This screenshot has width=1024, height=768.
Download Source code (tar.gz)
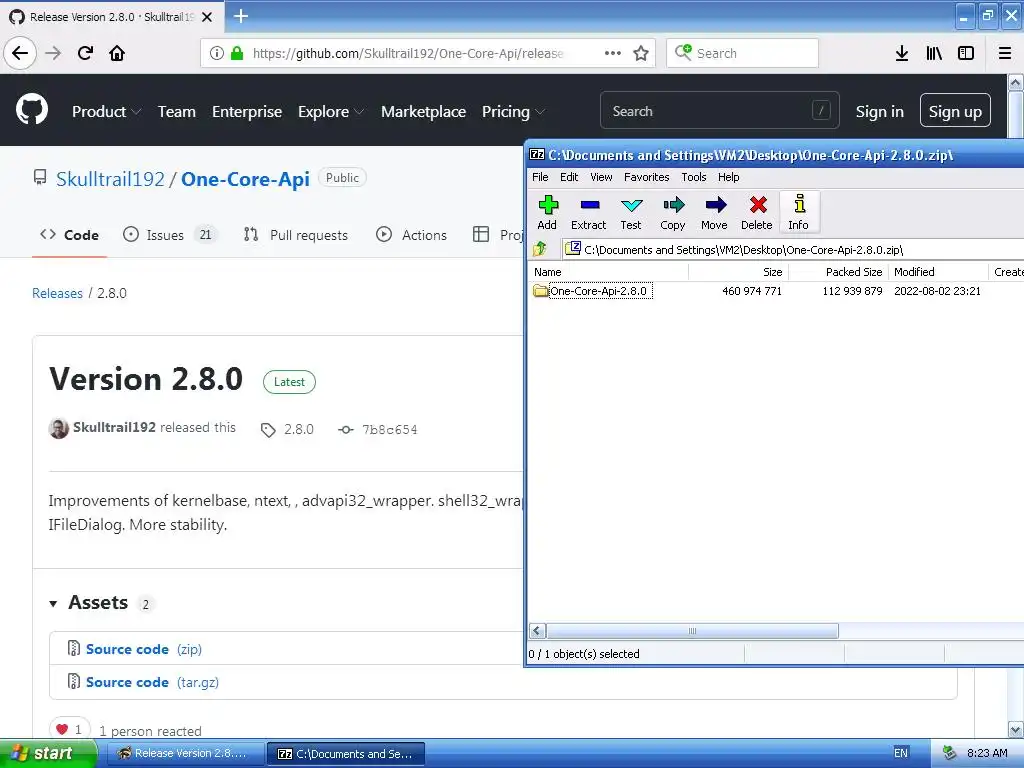click(152, 682)
